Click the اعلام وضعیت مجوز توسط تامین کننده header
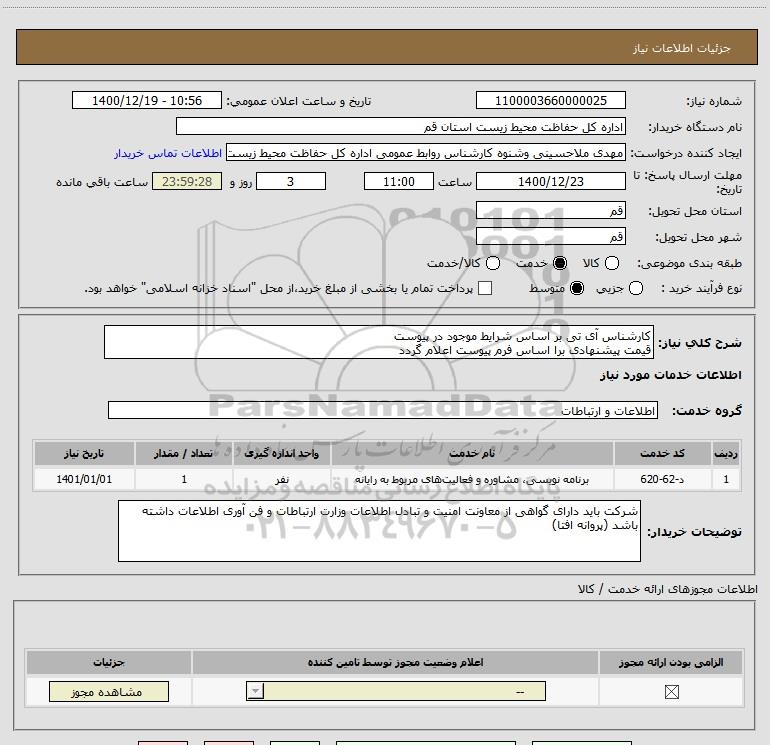 tap(395, 662)
